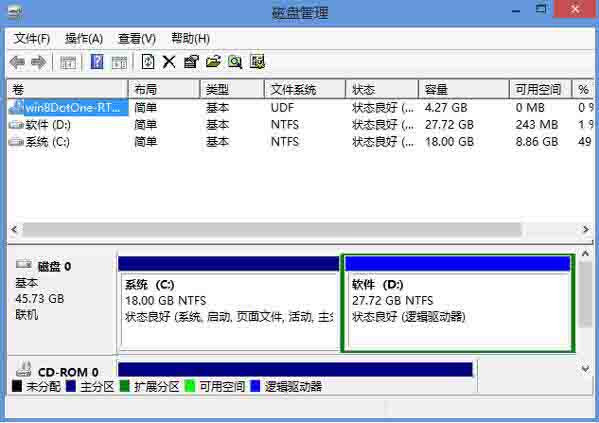The image size is (599, 423).
Task: Select the 软件 (D:) volume row
Action: coord(300,125)
